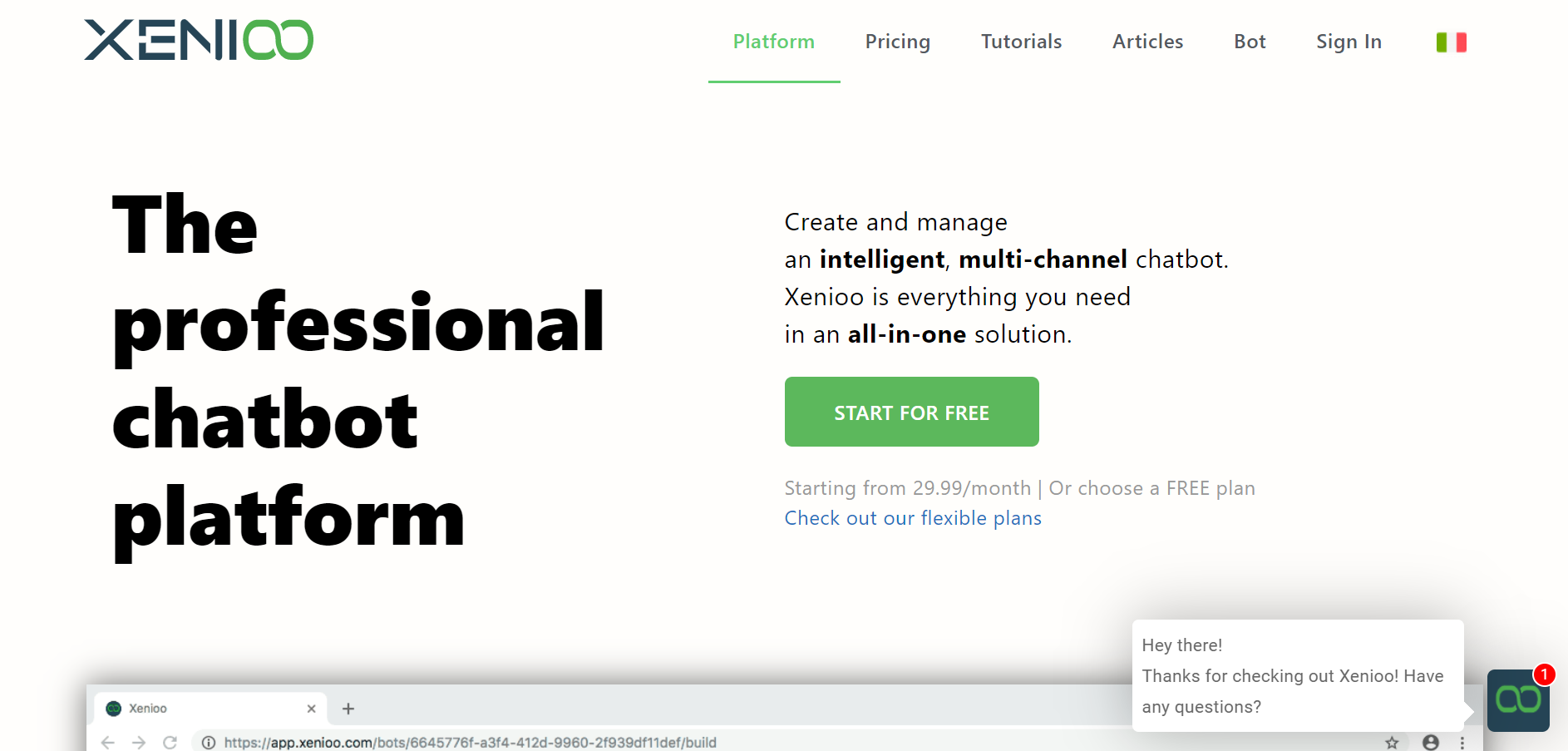Click Sign In in the header
Screen dimensions: 1568x751
(1349, 42)
